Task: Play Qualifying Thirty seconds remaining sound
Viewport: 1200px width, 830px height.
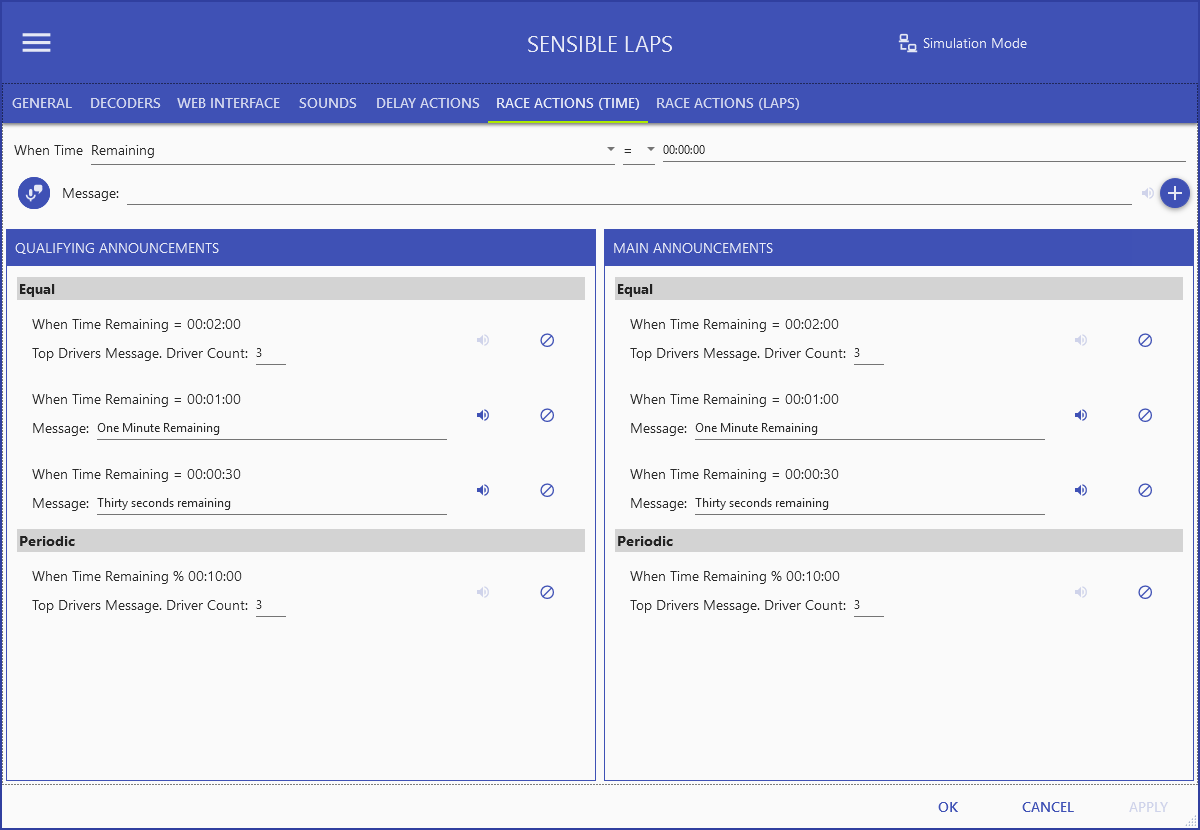Action: coord(483,490)
